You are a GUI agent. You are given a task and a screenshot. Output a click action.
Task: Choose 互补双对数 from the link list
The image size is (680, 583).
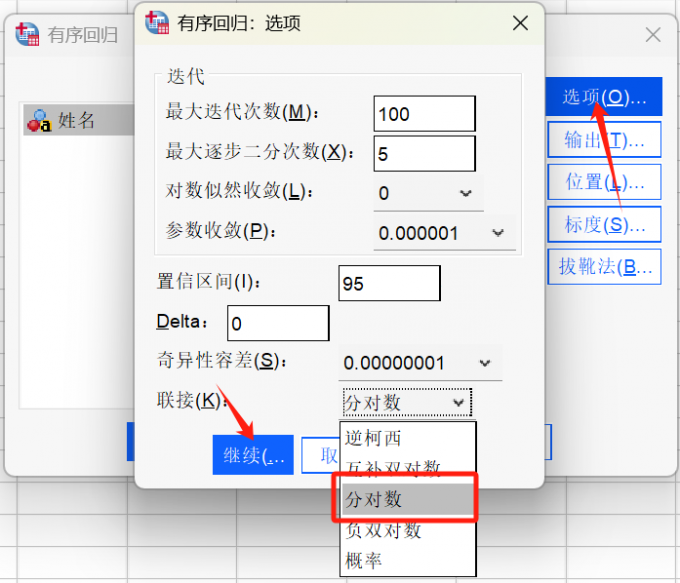(x=408, y=466)
